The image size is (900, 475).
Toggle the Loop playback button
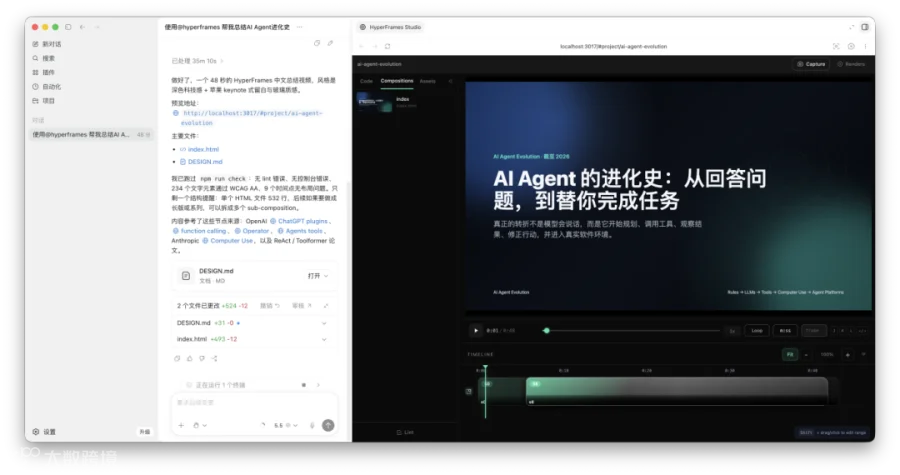[x=757, y=330]
